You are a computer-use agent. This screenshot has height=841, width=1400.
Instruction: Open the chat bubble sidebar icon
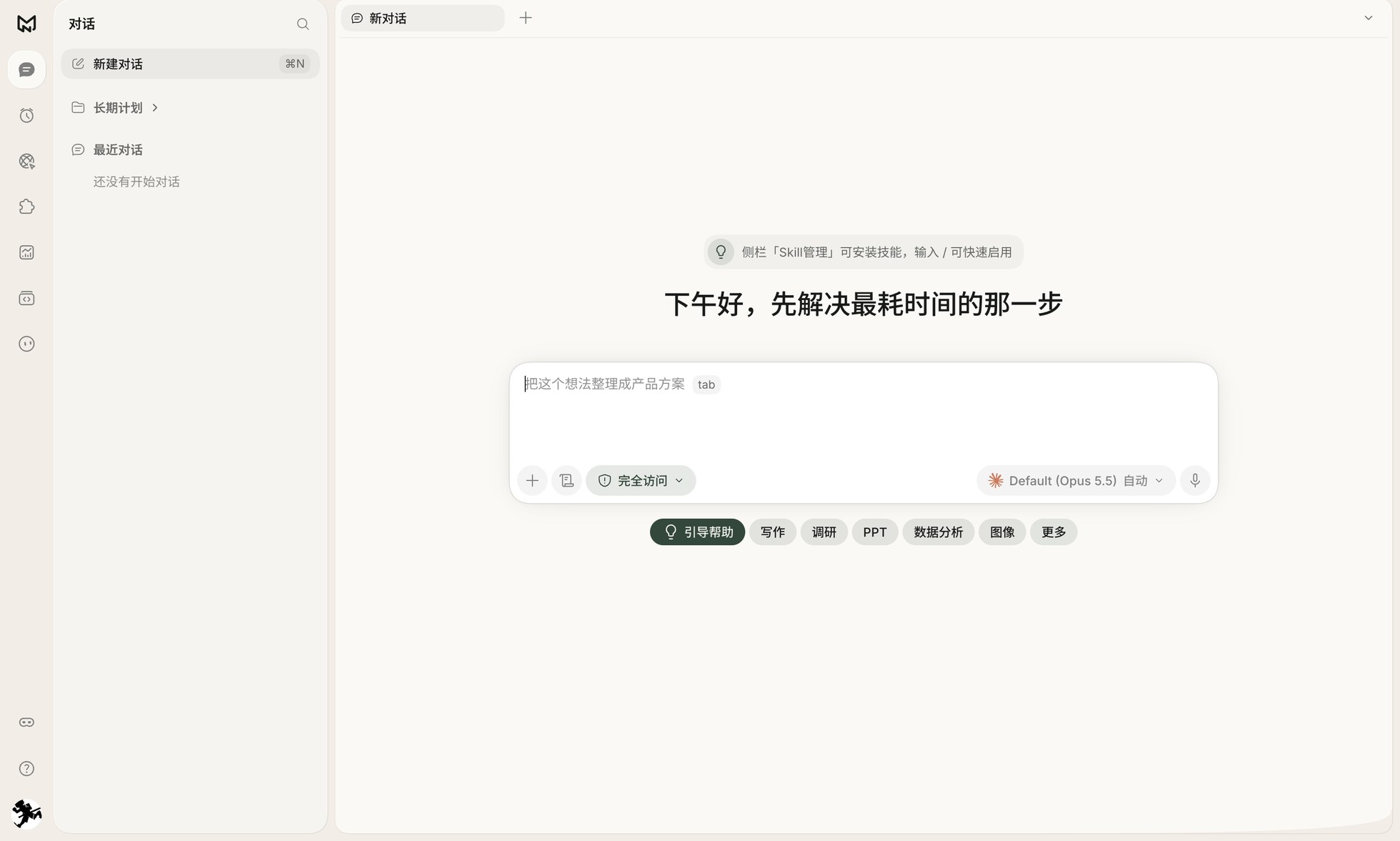26,69
